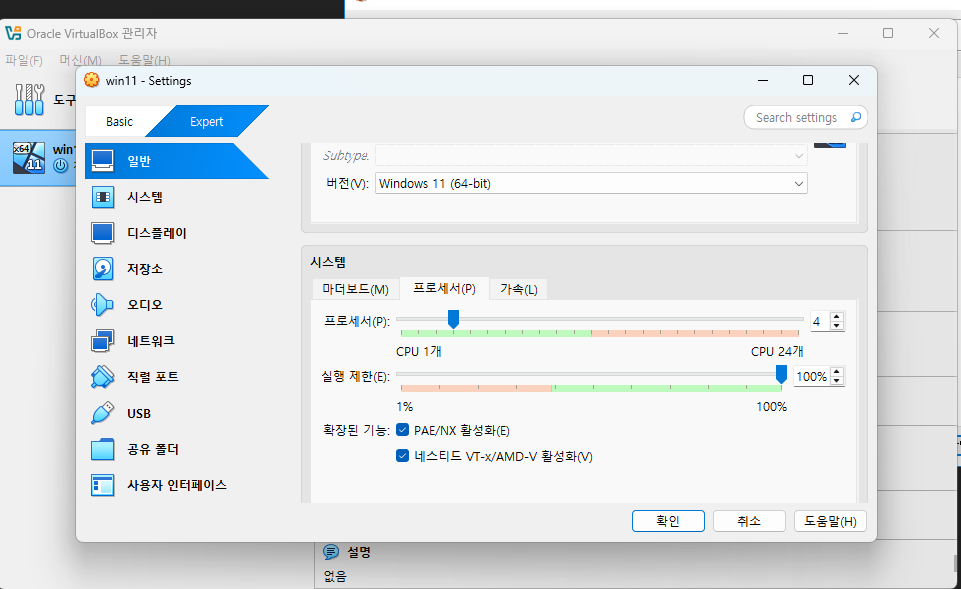
Task: Toggle the PAE/NX 활성화 checkbox
Action: [403, 430]
